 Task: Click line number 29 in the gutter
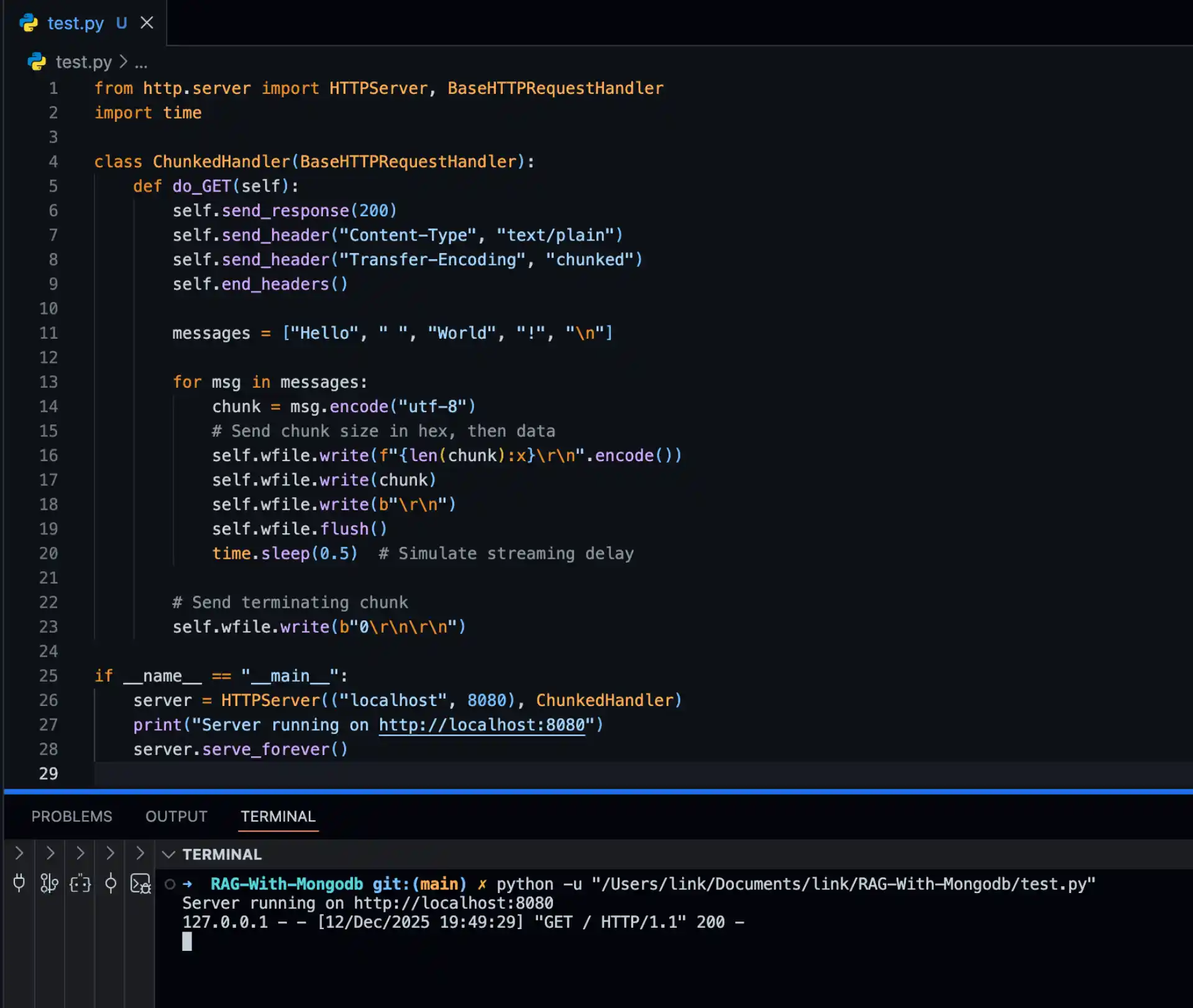48,774
